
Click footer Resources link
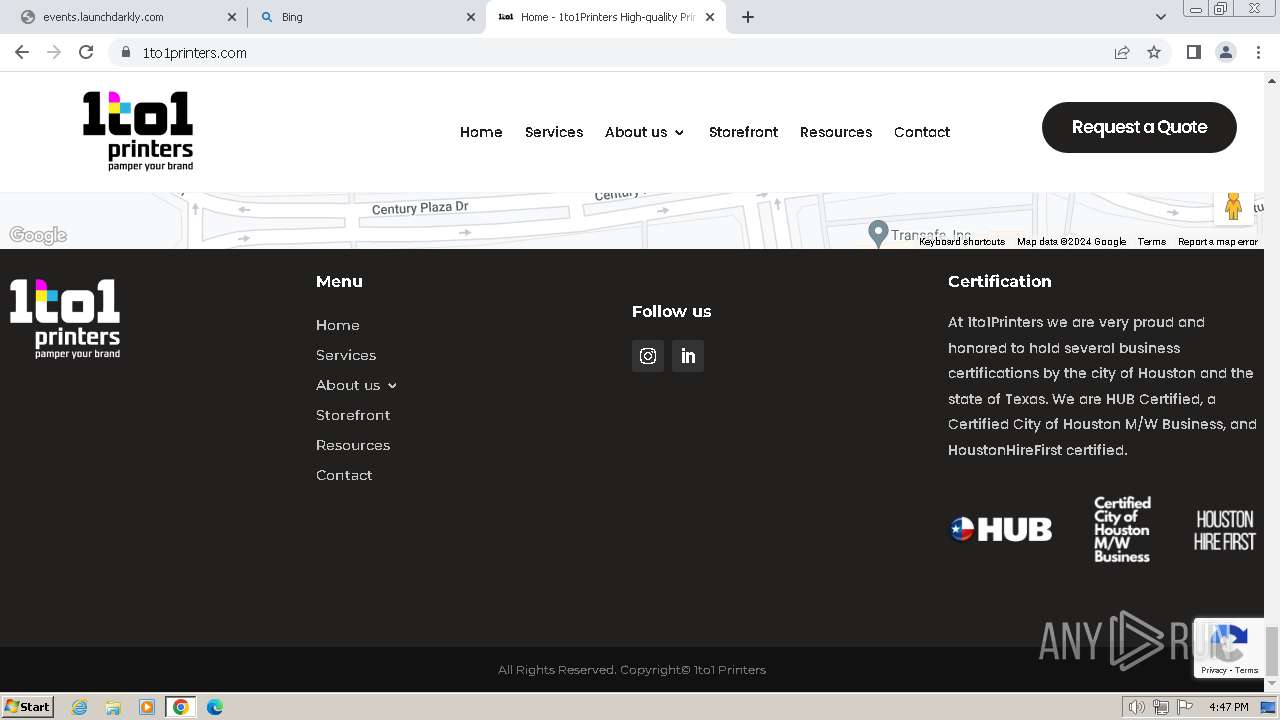[353, 445]
